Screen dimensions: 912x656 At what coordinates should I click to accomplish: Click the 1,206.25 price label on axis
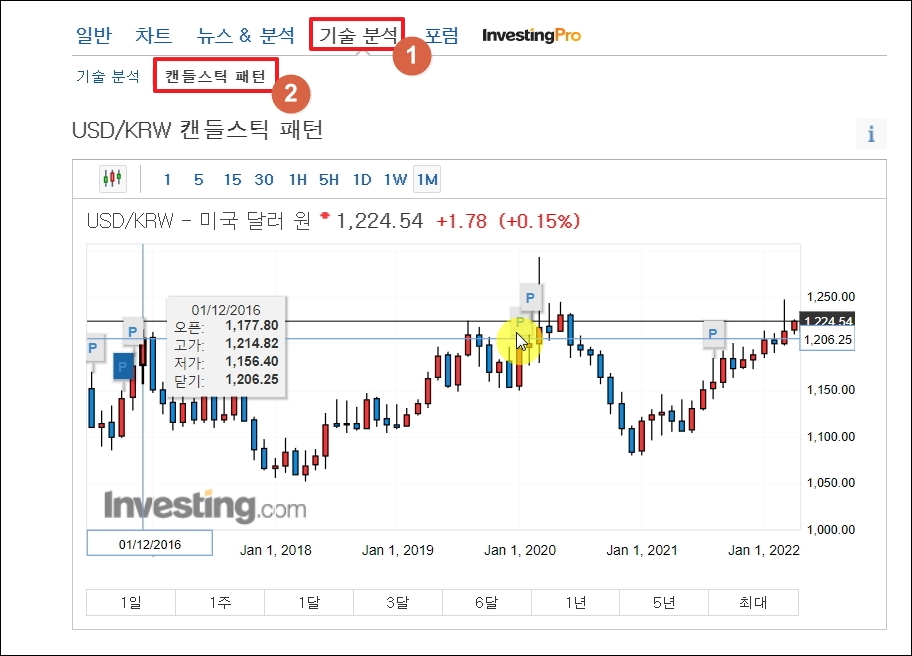point(827,340)
